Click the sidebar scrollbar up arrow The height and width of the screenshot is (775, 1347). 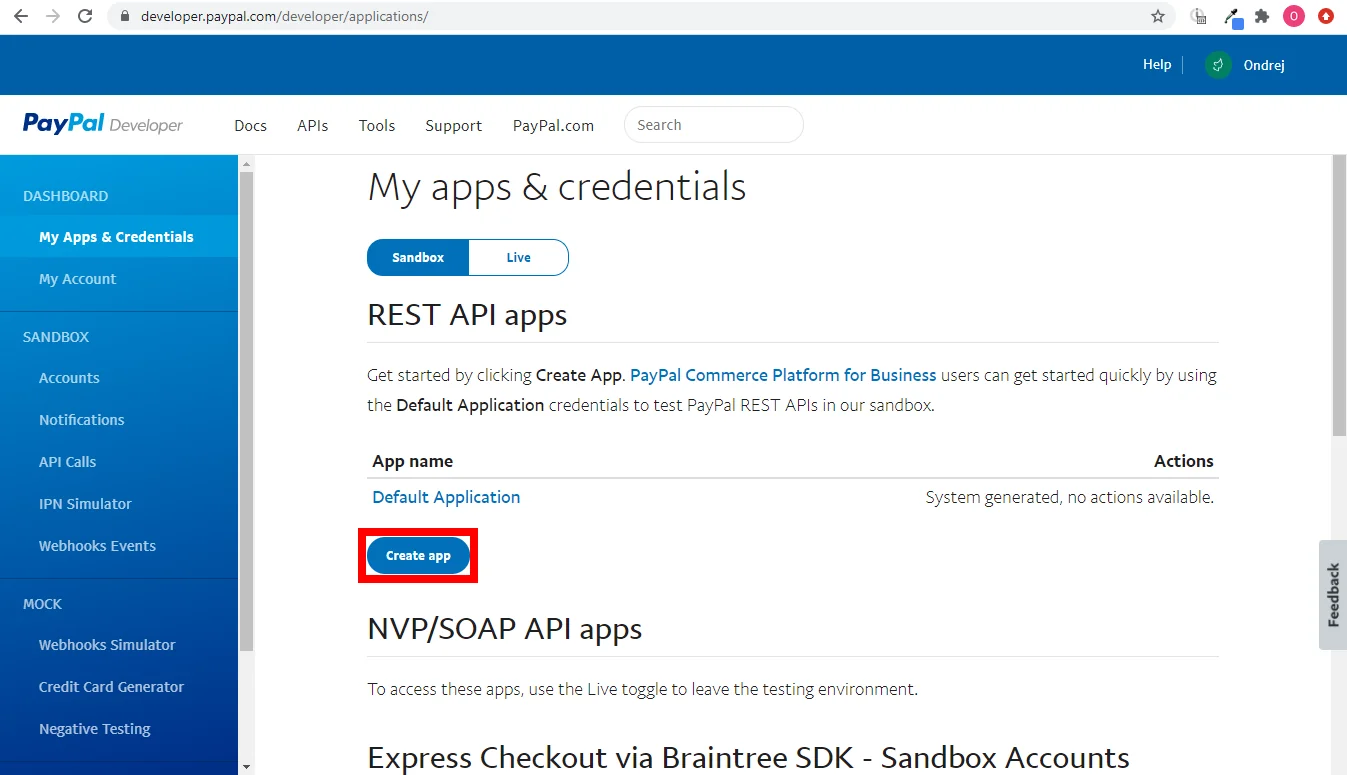coord(246,163)
